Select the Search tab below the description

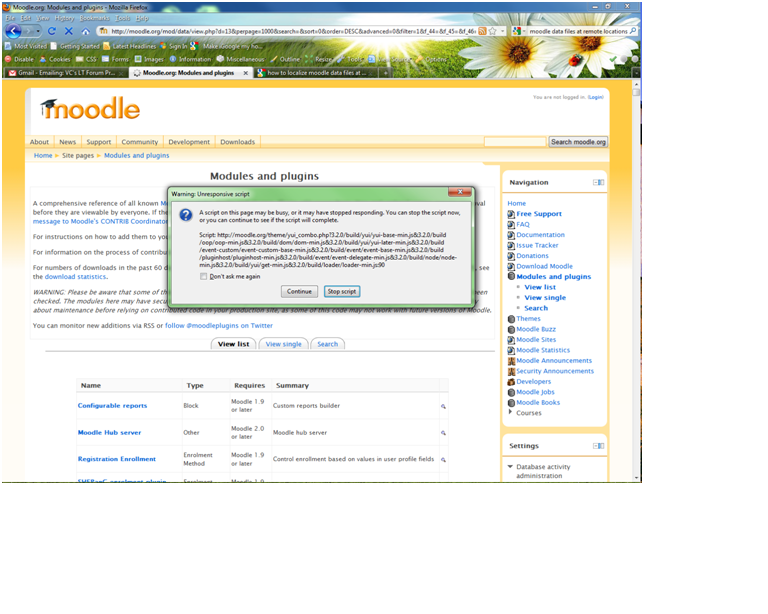click(328, 344)
